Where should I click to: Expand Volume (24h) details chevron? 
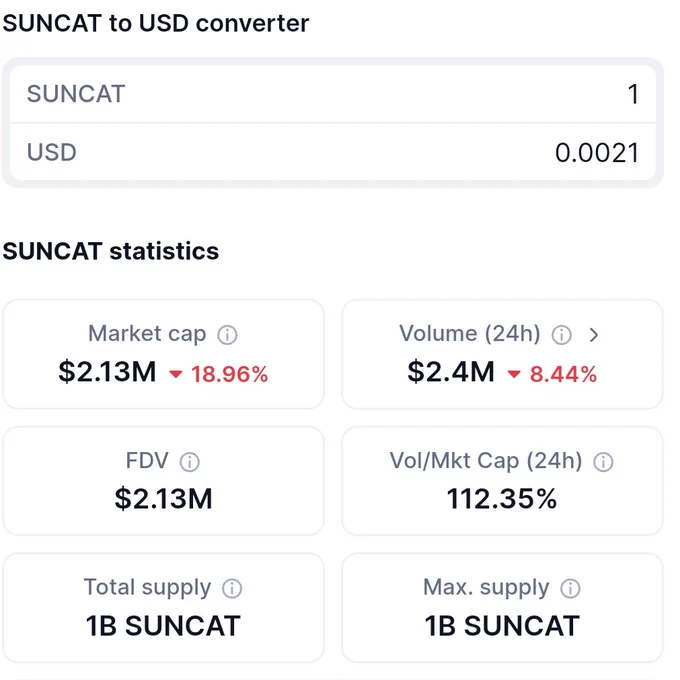(x=594, y=335)
